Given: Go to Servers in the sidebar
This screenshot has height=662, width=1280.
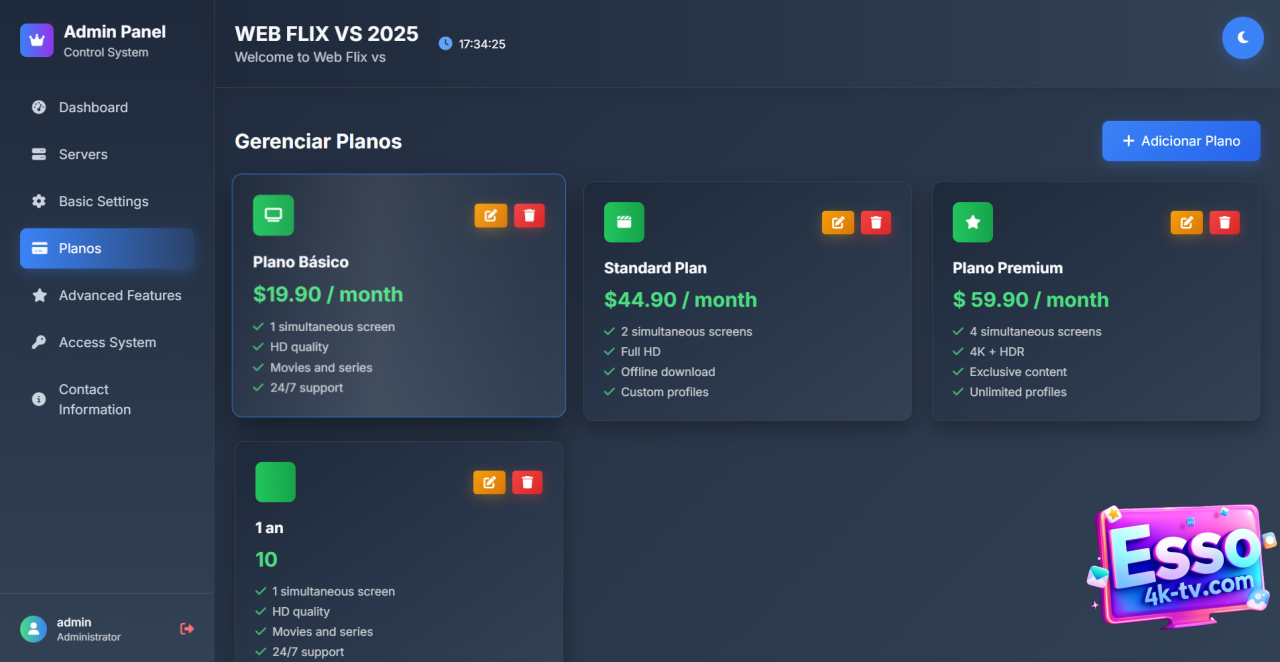Looking at the screenshot, I should [x=83, y=154].
